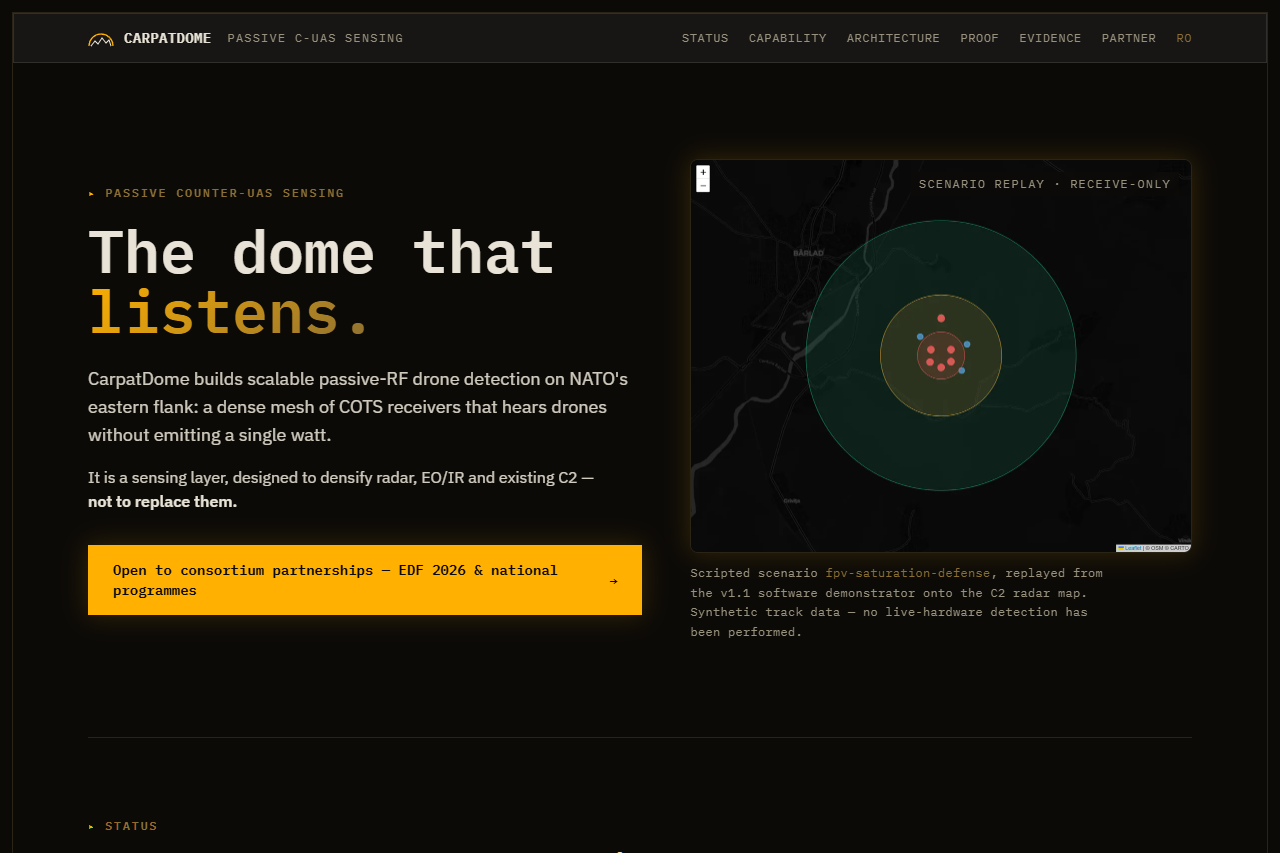
Task: Open the EVIDENCE nav item
Action: (x=1050, y=38)
